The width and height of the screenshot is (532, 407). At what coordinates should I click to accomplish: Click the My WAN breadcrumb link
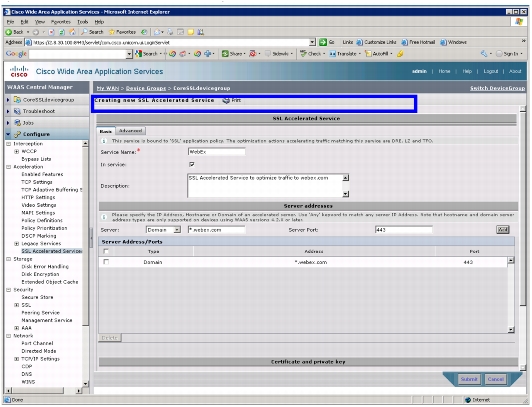[x=108, y=88]
